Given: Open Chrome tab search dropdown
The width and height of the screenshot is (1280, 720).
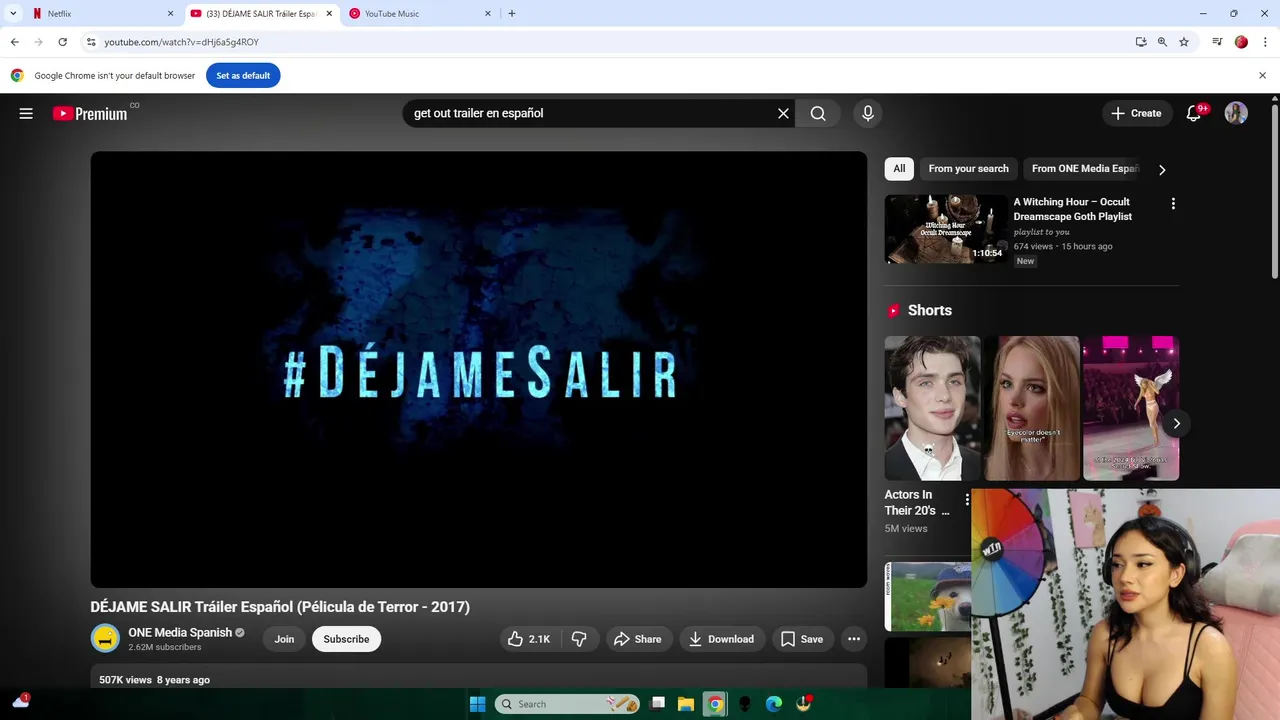Looking at the screenshot, I should [13, 14].
